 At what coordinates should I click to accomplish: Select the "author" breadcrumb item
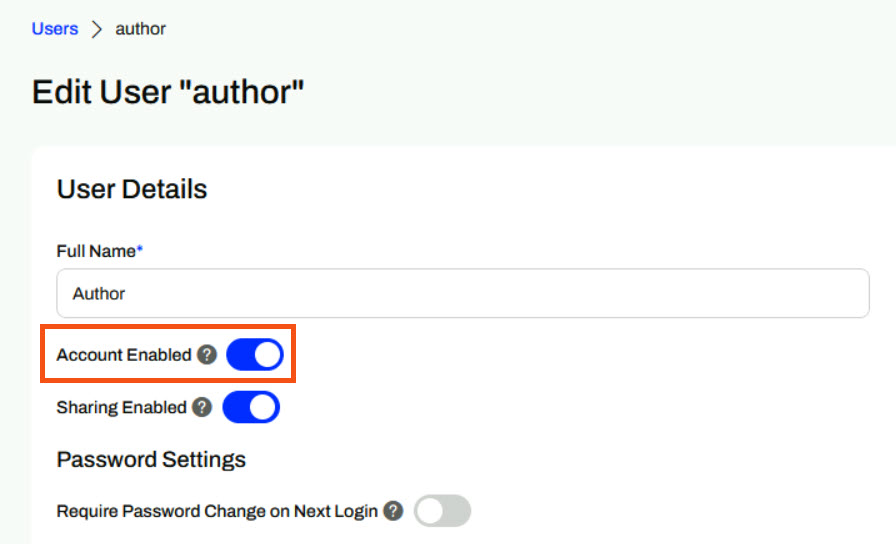pyautogui.click(x=141, y=29)
